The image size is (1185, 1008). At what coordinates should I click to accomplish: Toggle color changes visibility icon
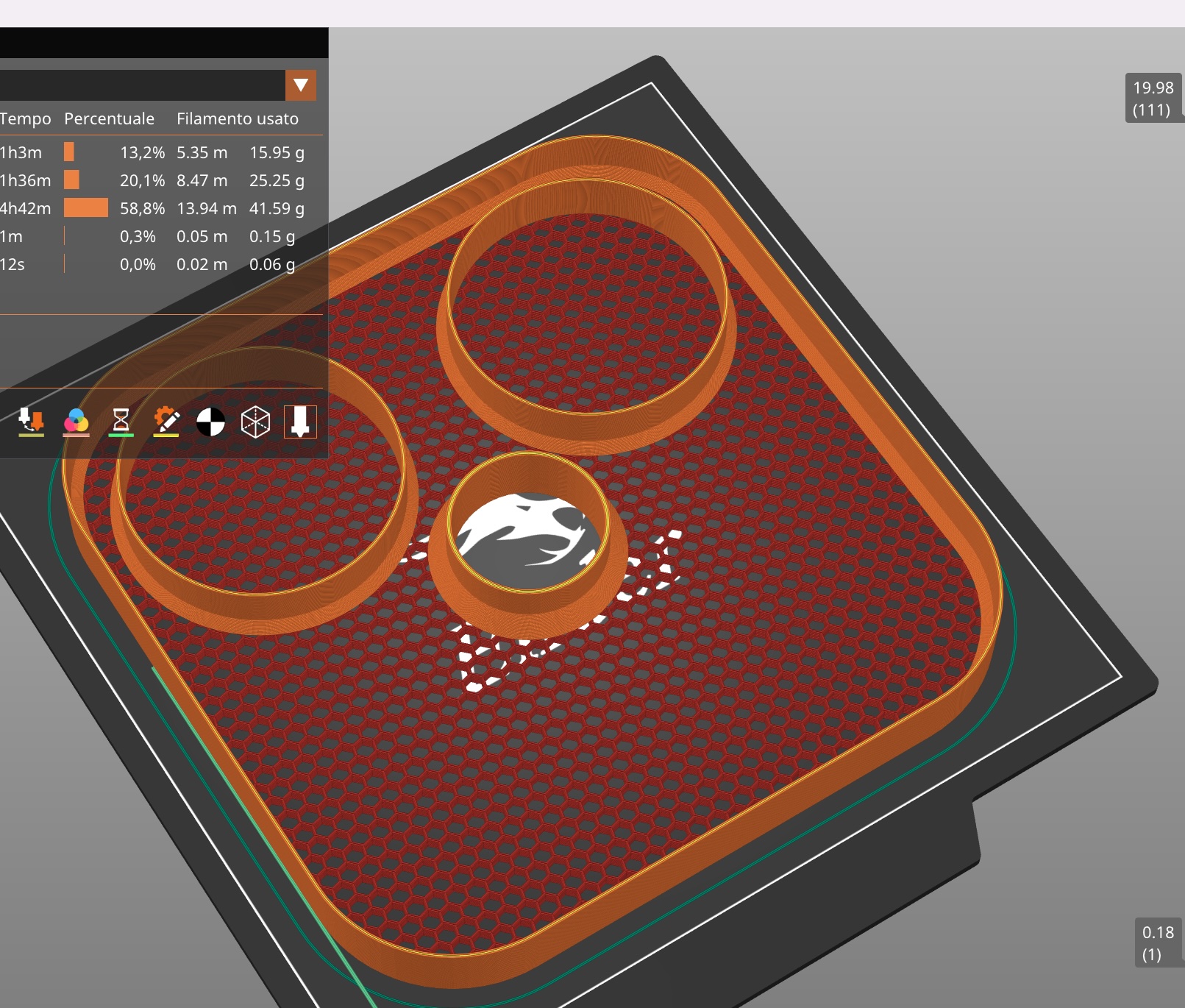(76, 422)
